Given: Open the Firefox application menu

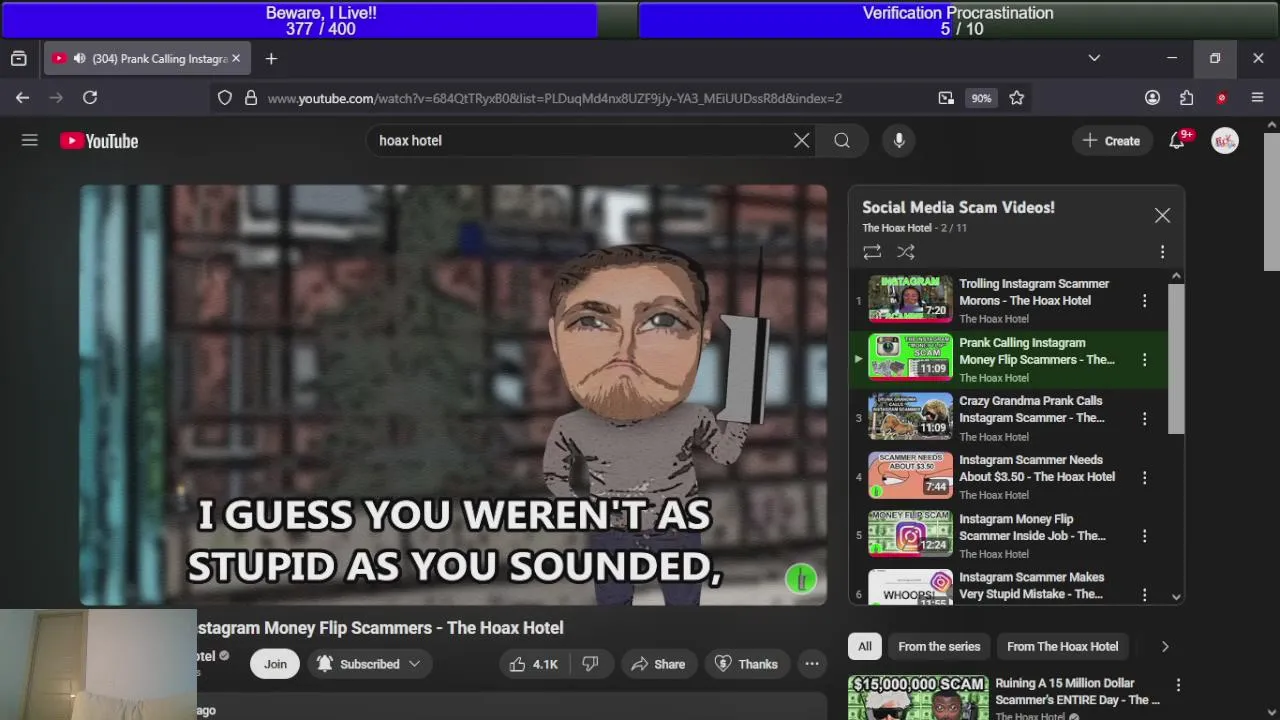Looking at the screenshot, I should pos(1257,98).
